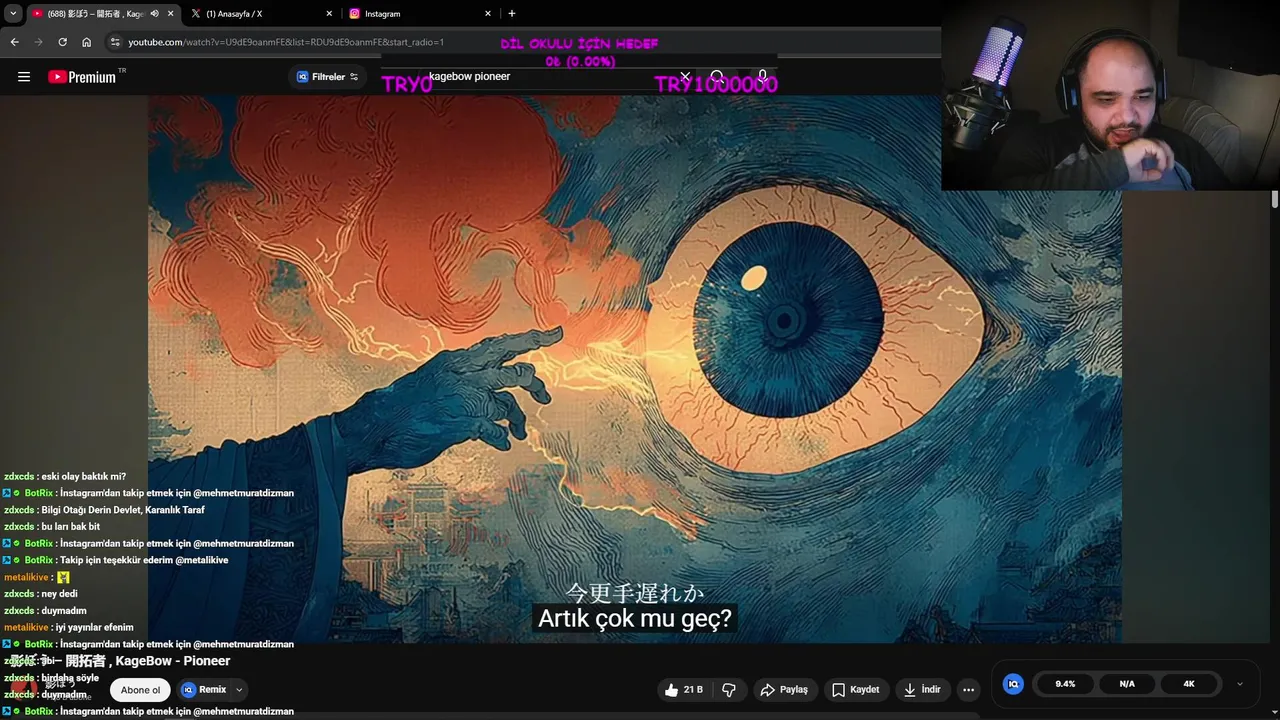Open more actions three-dot menu
Screen dimensions: 1280x720
click(x=968, y=690)
